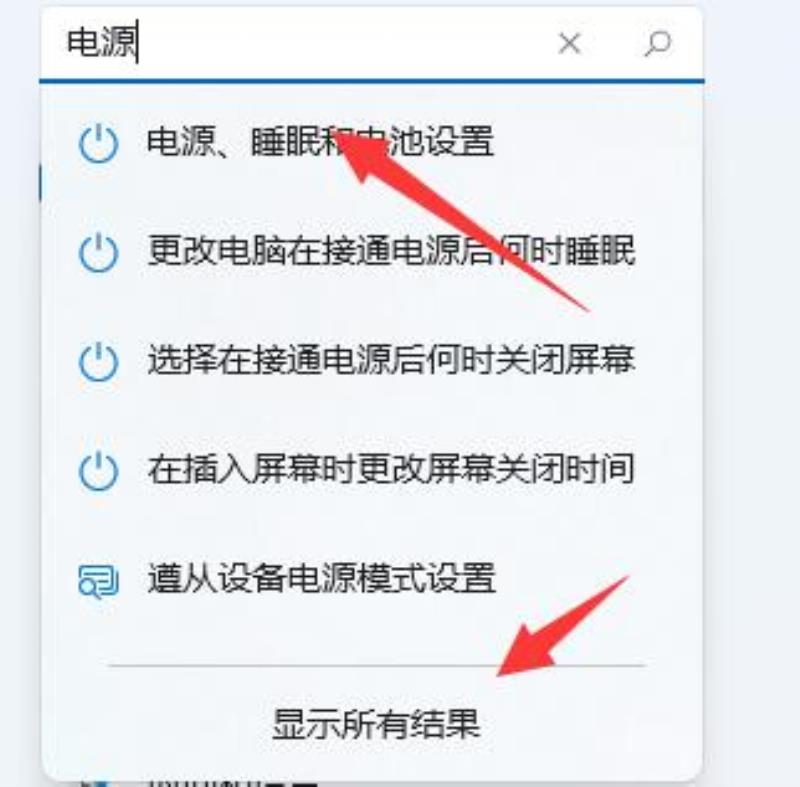Show all results via 显示所有结果
The image size is (800, 787).
[x=377, y=724]
